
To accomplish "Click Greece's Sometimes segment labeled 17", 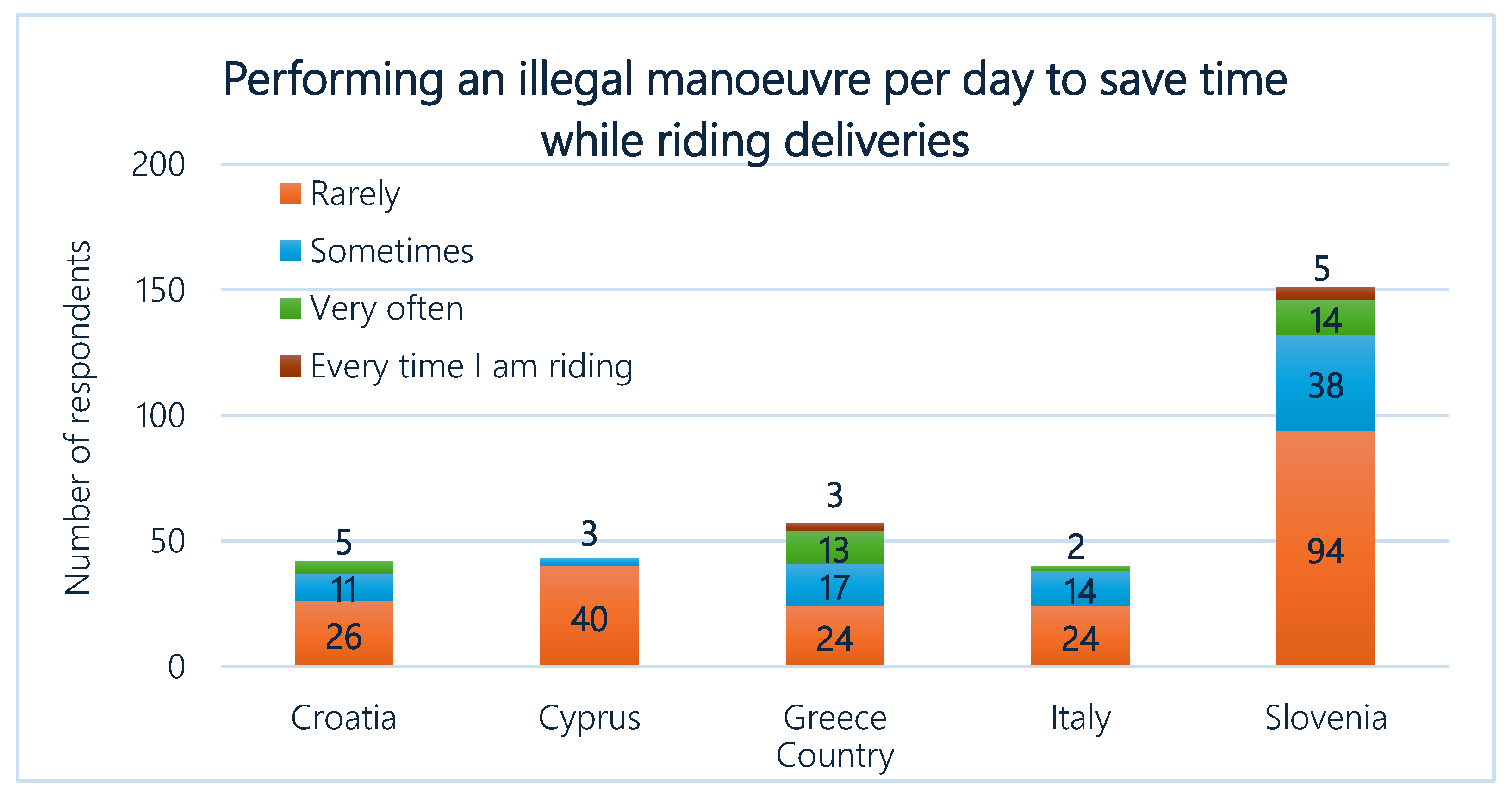I will coord(834,586).
